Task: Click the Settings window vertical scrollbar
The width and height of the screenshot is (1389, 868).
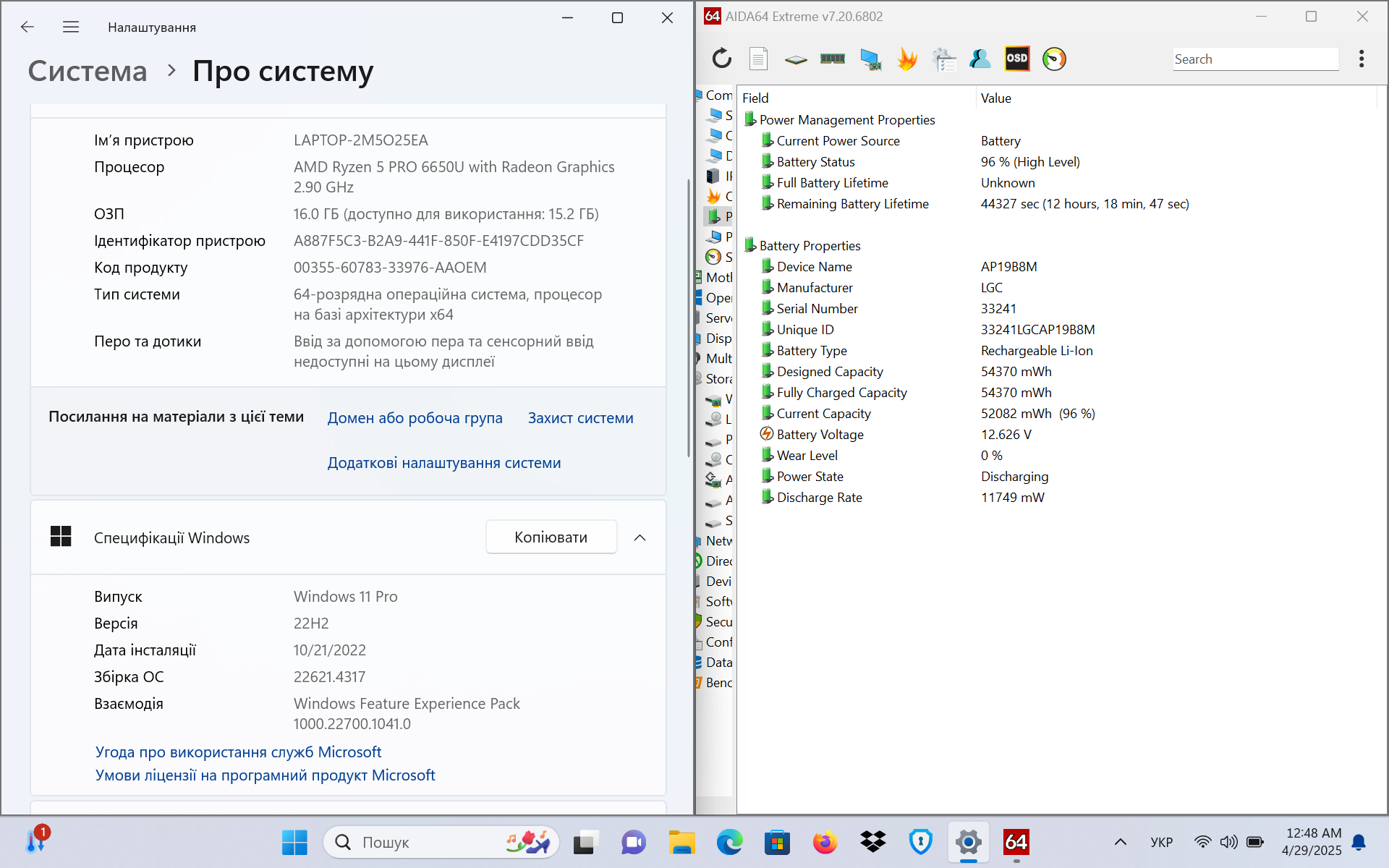Action: pos(688,318)
